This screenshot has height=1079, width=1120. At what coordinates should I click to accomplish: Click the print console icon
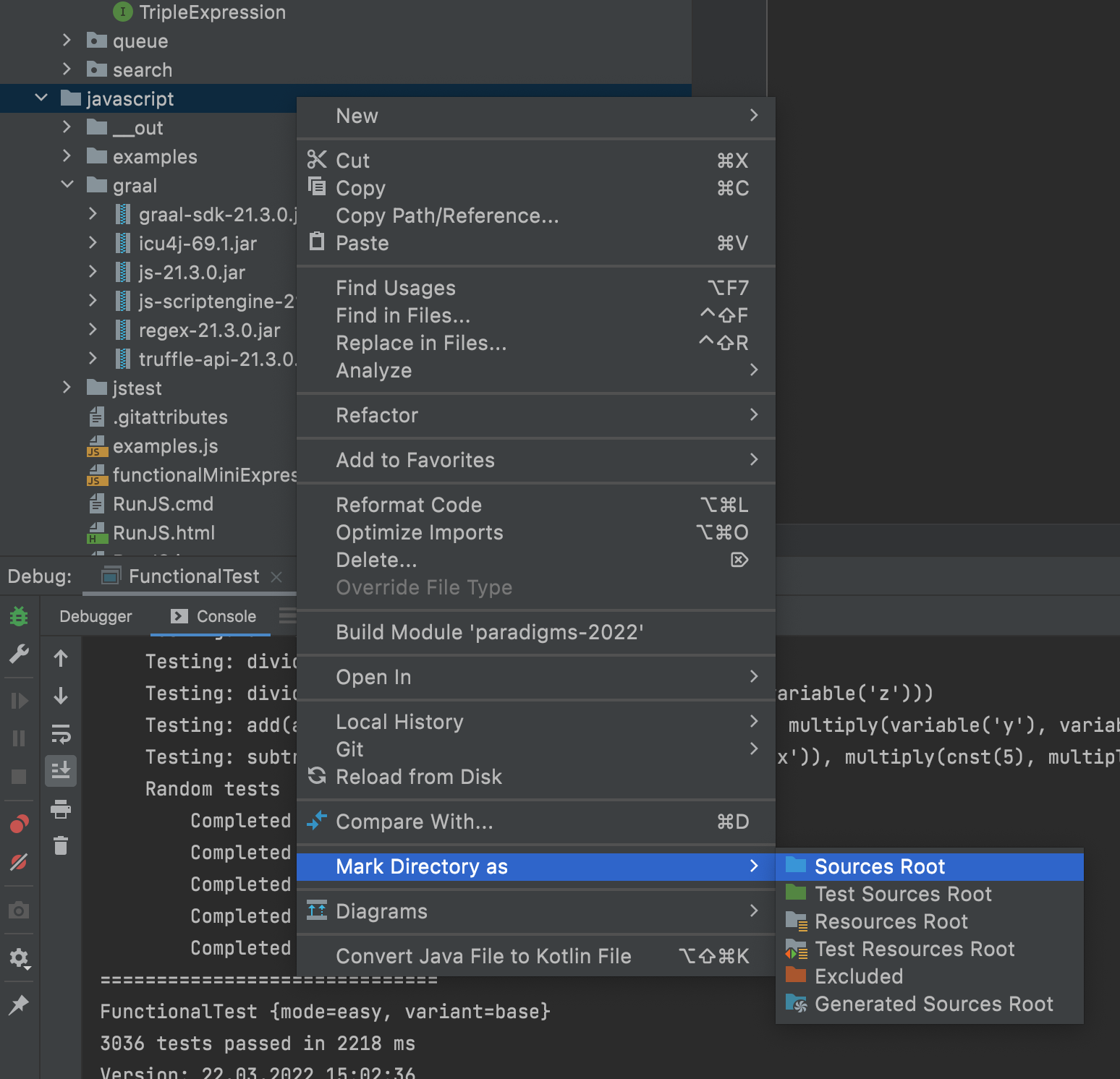[61, 809]
